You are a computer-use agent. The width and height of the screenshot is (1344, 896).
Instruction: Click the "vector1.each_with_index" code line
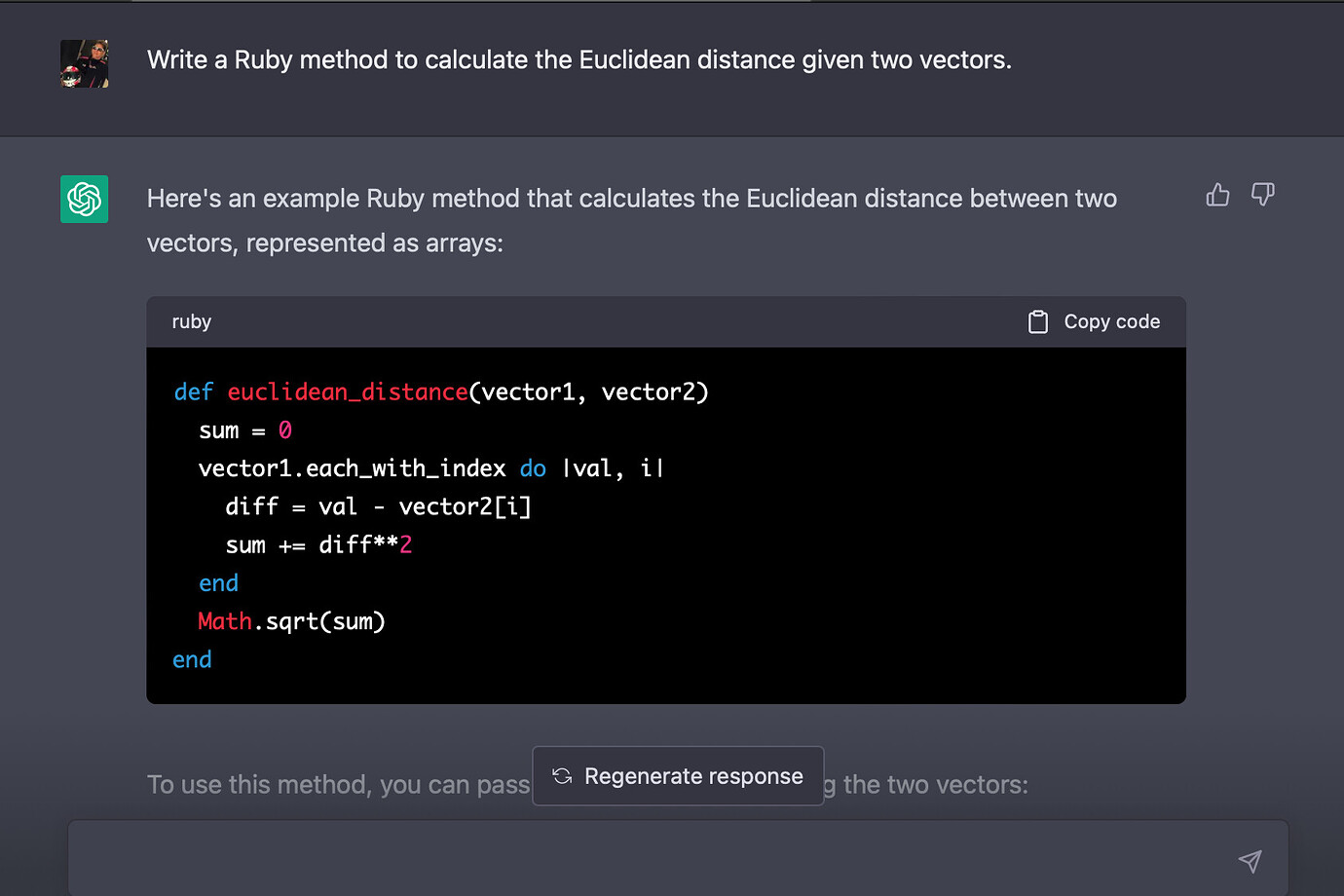pos(430,468)
